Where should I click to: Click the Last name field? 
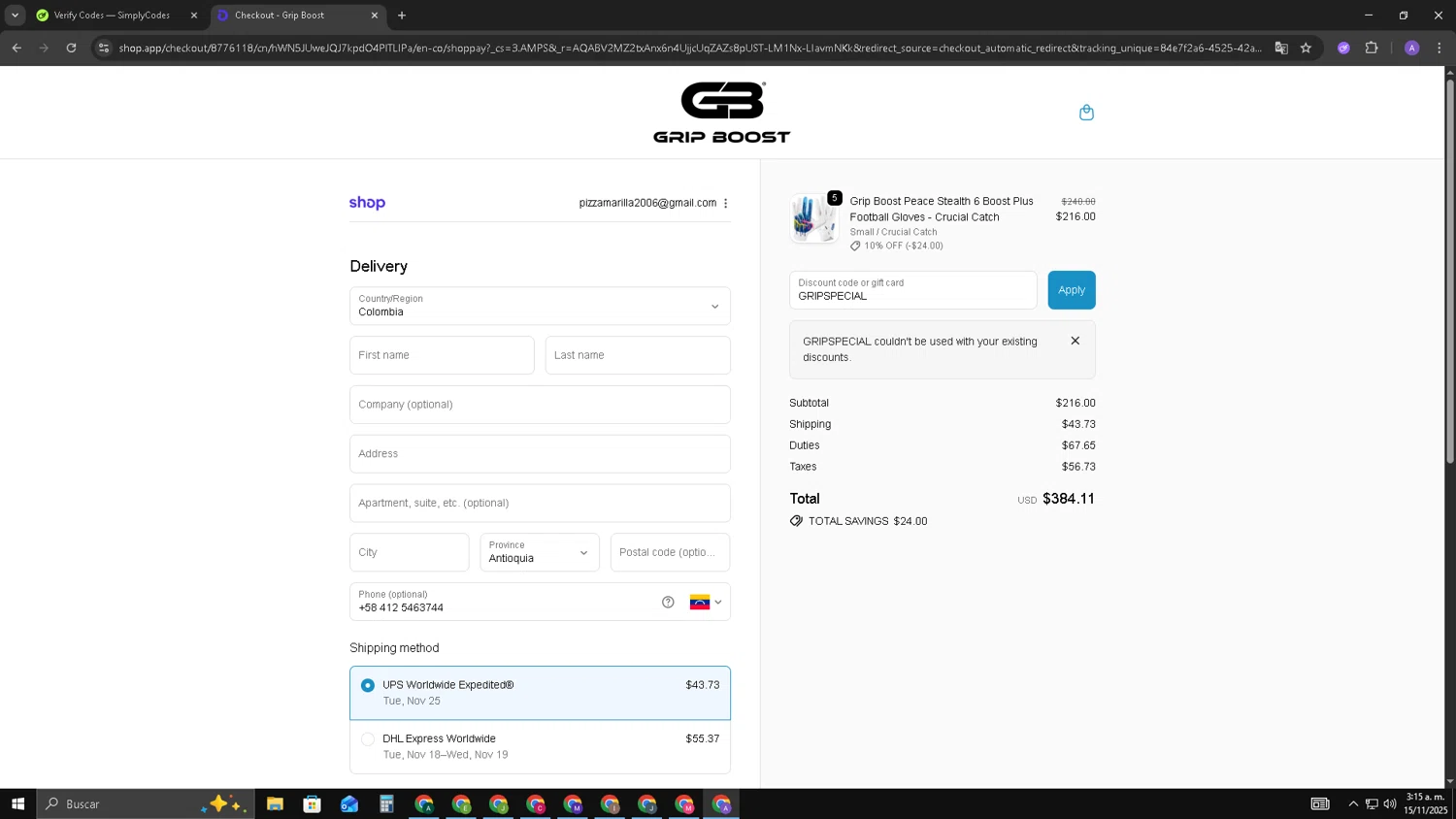638,355
